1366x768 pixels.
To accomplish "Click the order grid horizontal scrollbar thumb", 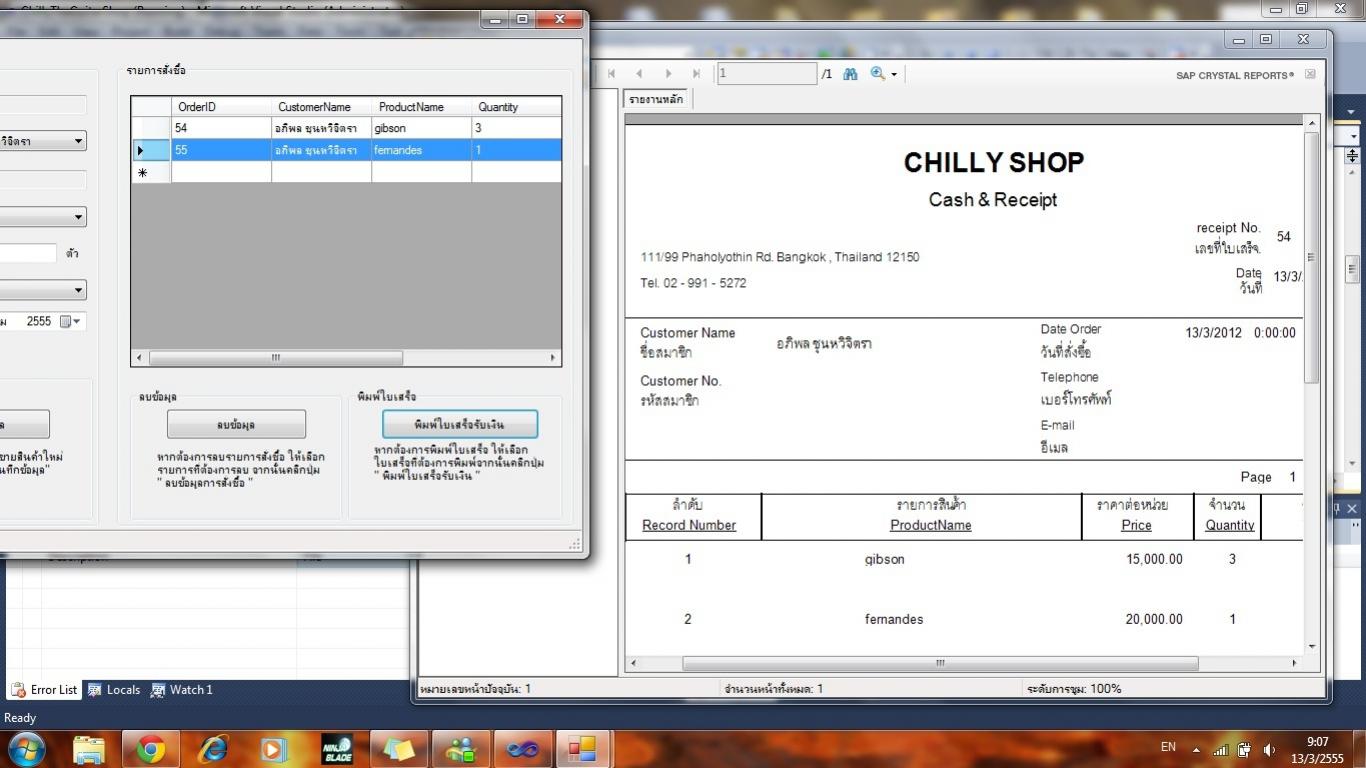I will tap(275, 358).
